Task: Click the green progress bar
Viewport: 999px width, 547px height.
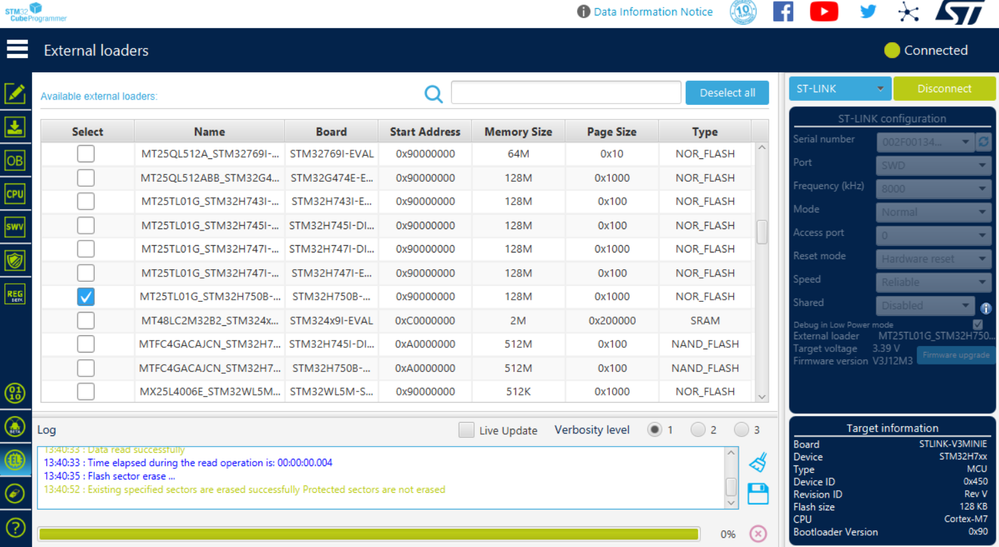Action: click(x=368, y=534)
